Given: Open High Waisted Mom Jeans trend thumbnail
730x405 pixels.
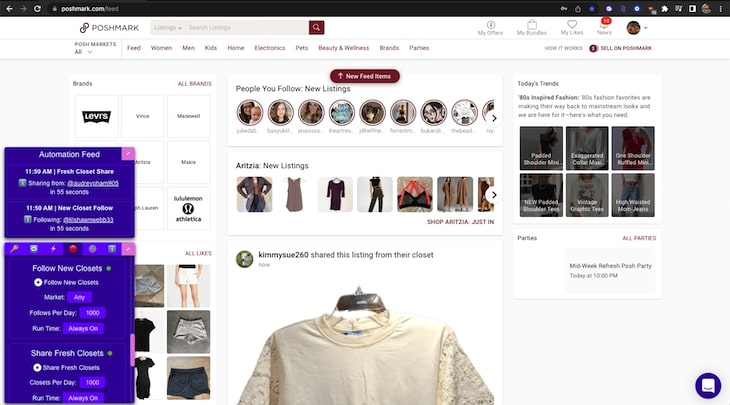Looking at the screenshot, I should point(633,195).
